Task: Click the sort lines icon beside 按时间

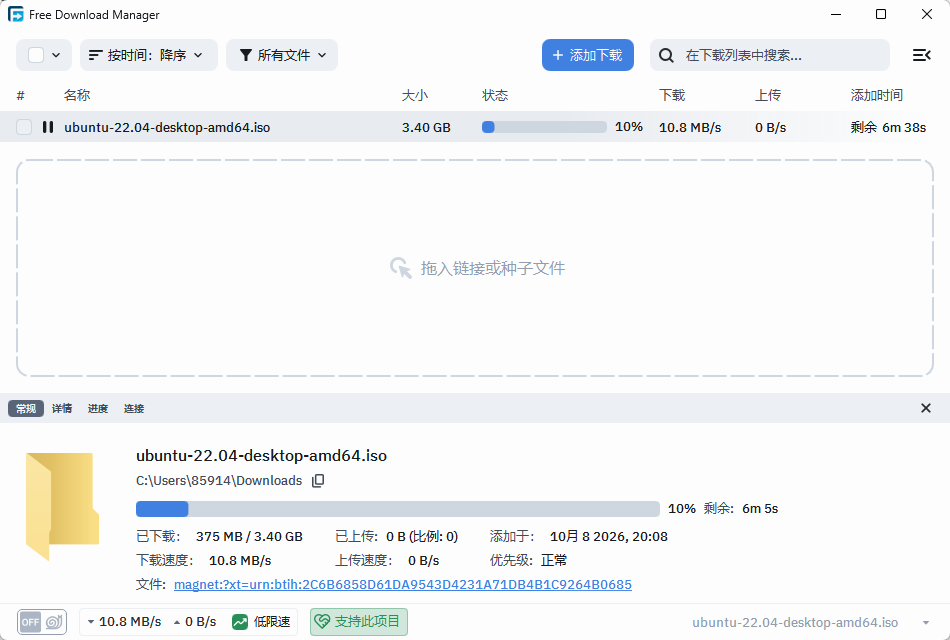Action: pos(95,55)
